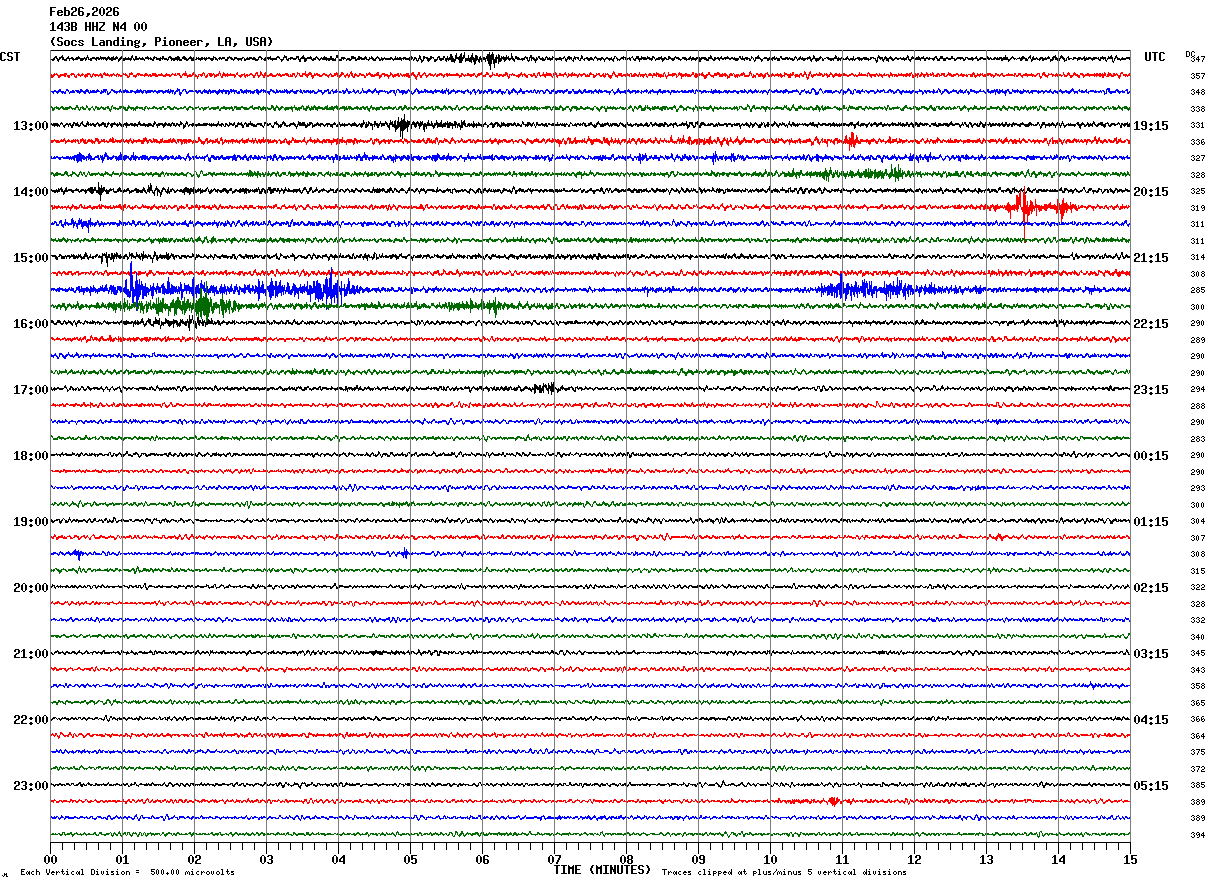Click the CST timezone label
The image size is (1210, 886).
[10, 57]
